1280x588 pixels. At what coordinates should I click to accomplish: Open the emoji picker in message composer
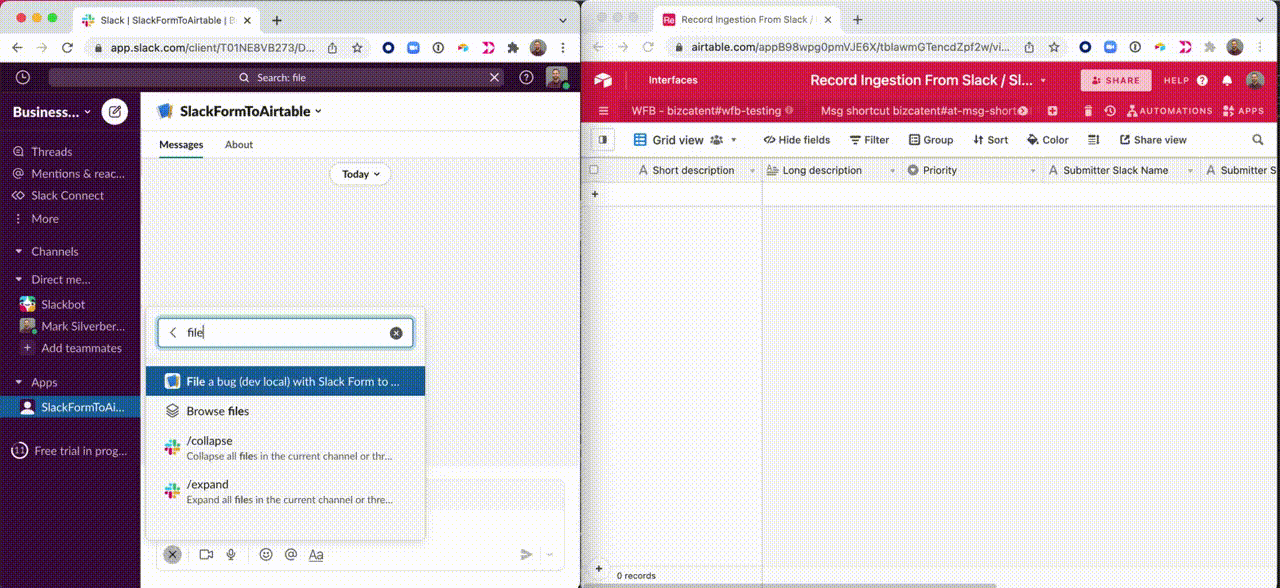pyautogui.click(x=266, y=554)
